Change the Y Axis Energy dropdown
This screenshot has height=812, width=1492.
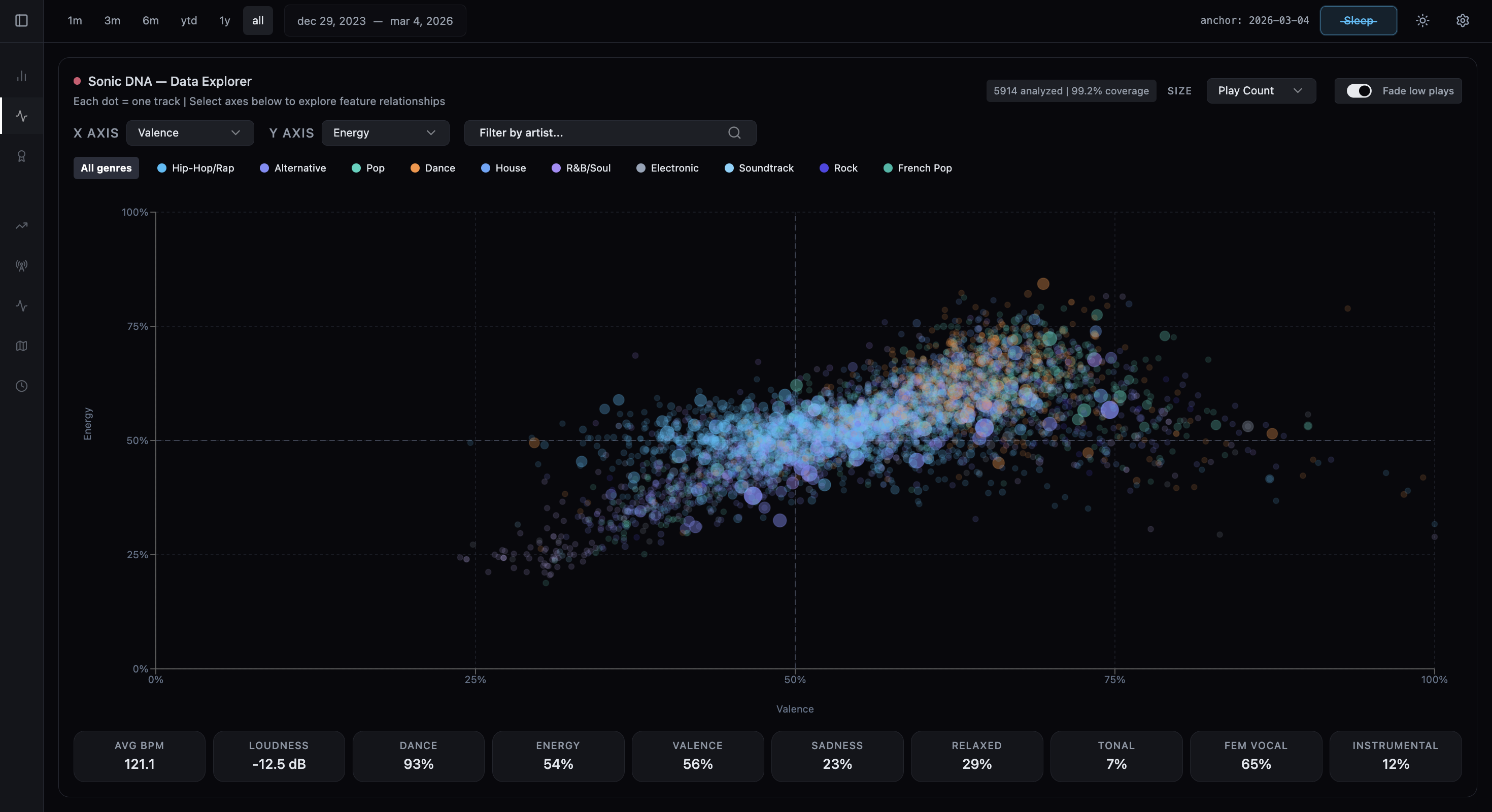(x=385, y=132)
